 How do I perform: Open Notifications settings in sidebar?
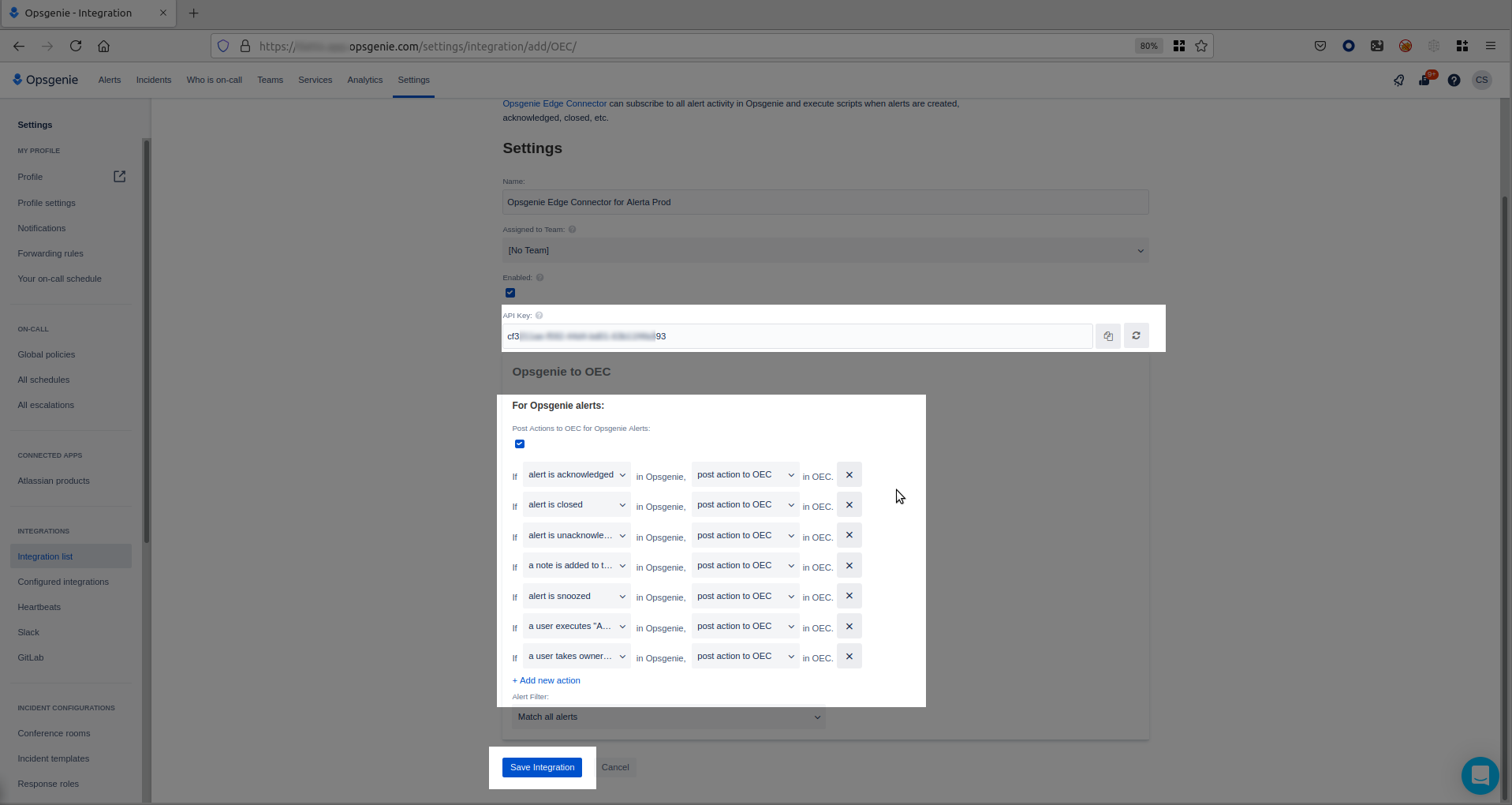42,228
